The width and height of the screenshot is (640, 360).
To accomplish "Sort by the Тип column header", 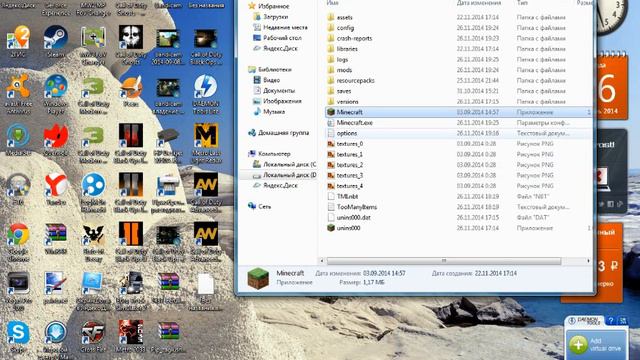I will pyautogui.click(x=522, y=3).
